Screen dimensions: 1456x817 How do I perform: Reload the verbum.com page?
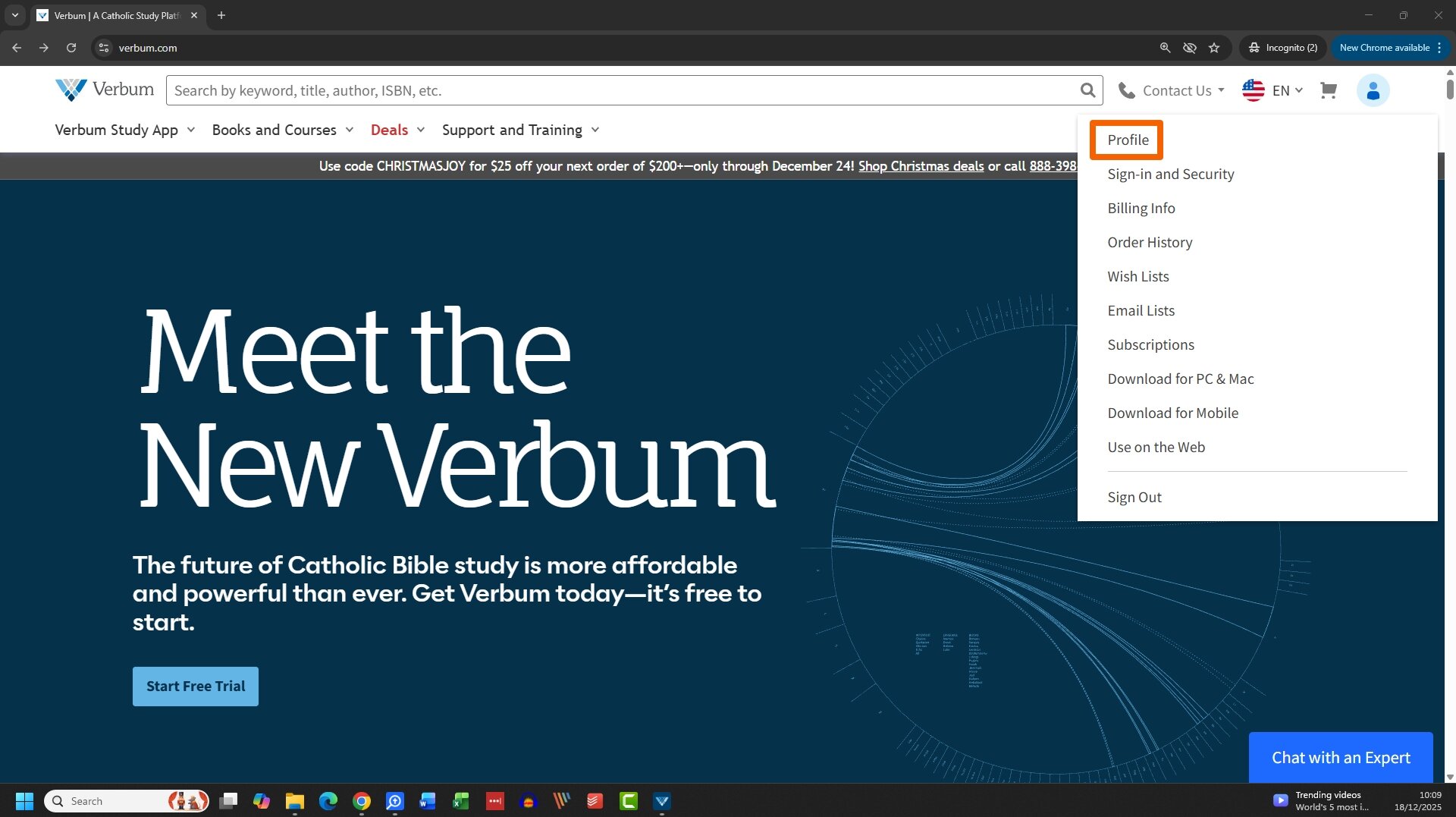coord(71,48)
